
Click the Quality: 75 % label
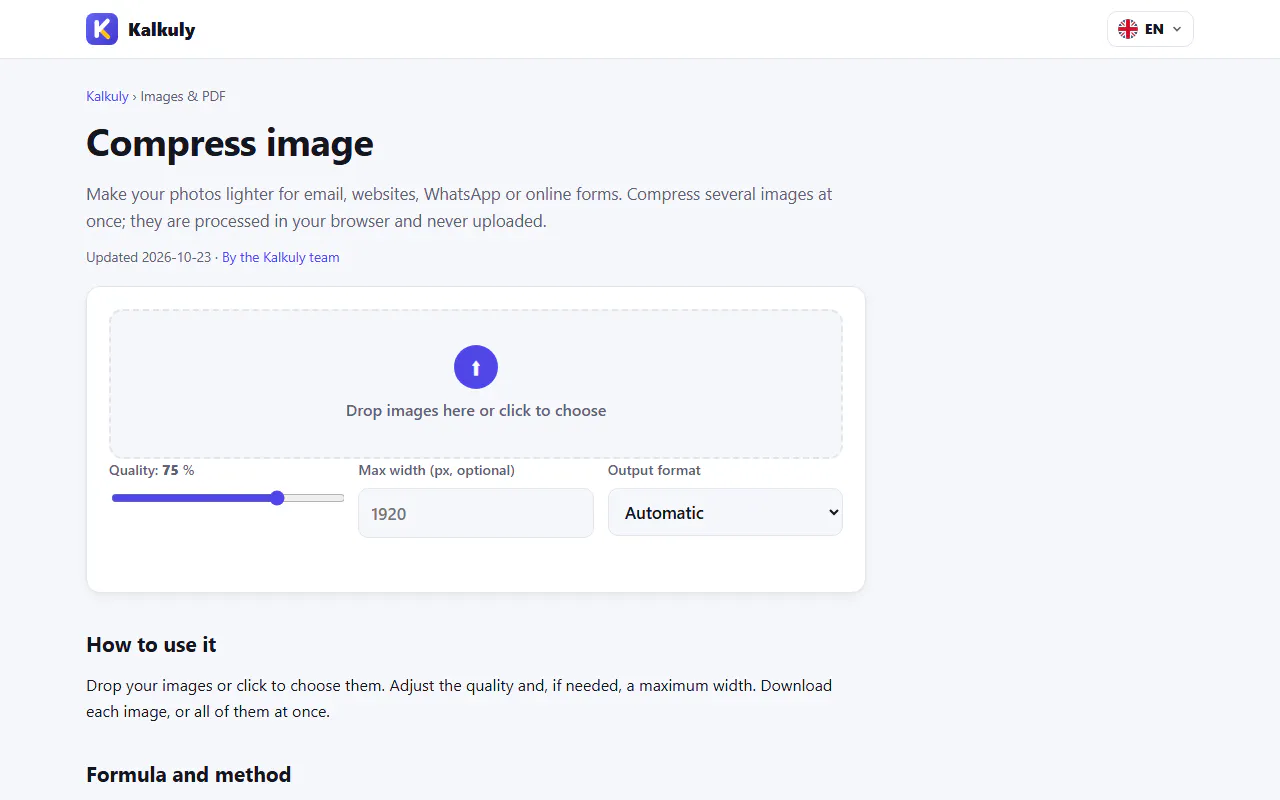click(152, 470)
